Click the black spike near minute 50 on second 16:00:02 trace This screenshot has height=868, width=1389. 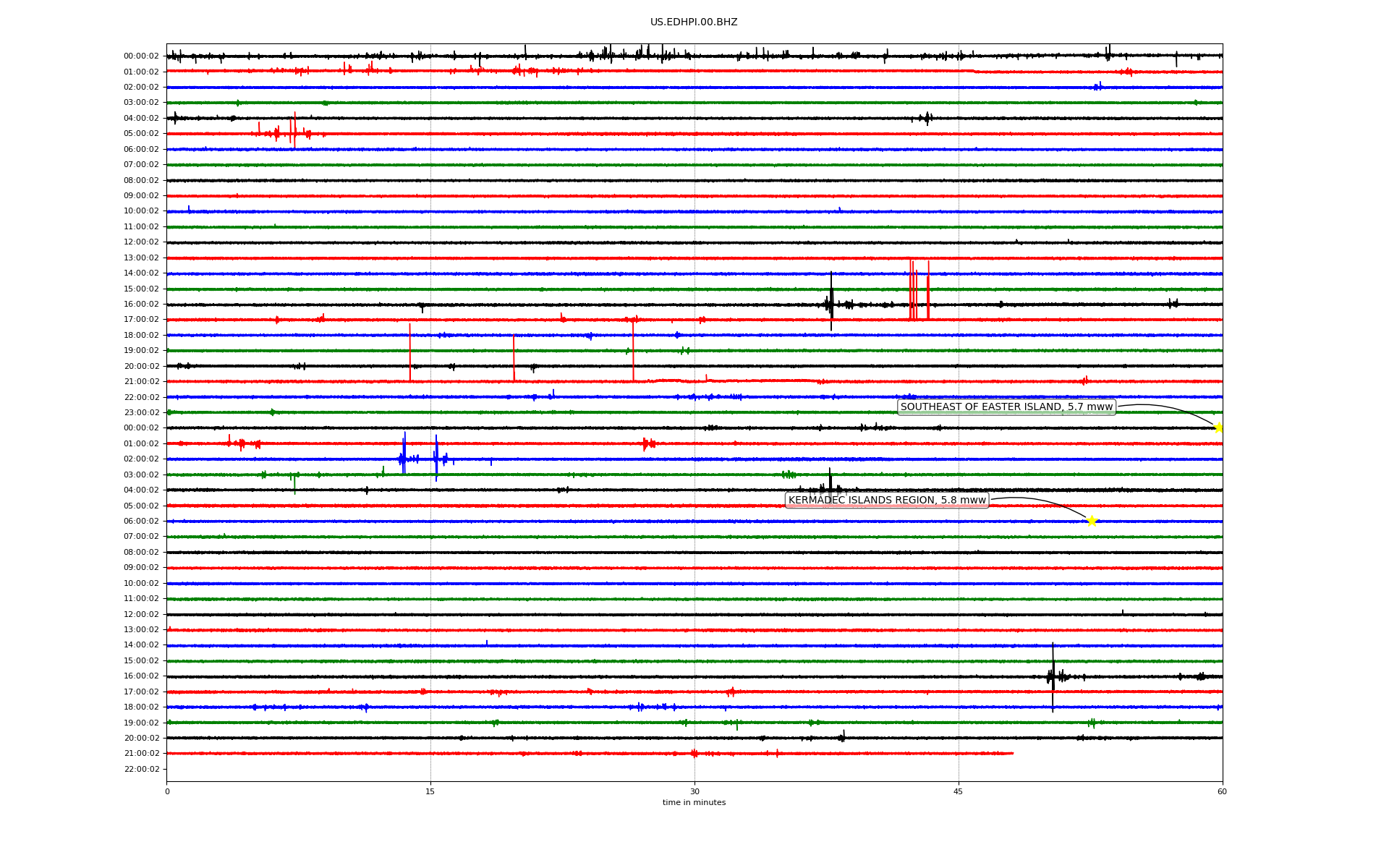(1053, 676)
